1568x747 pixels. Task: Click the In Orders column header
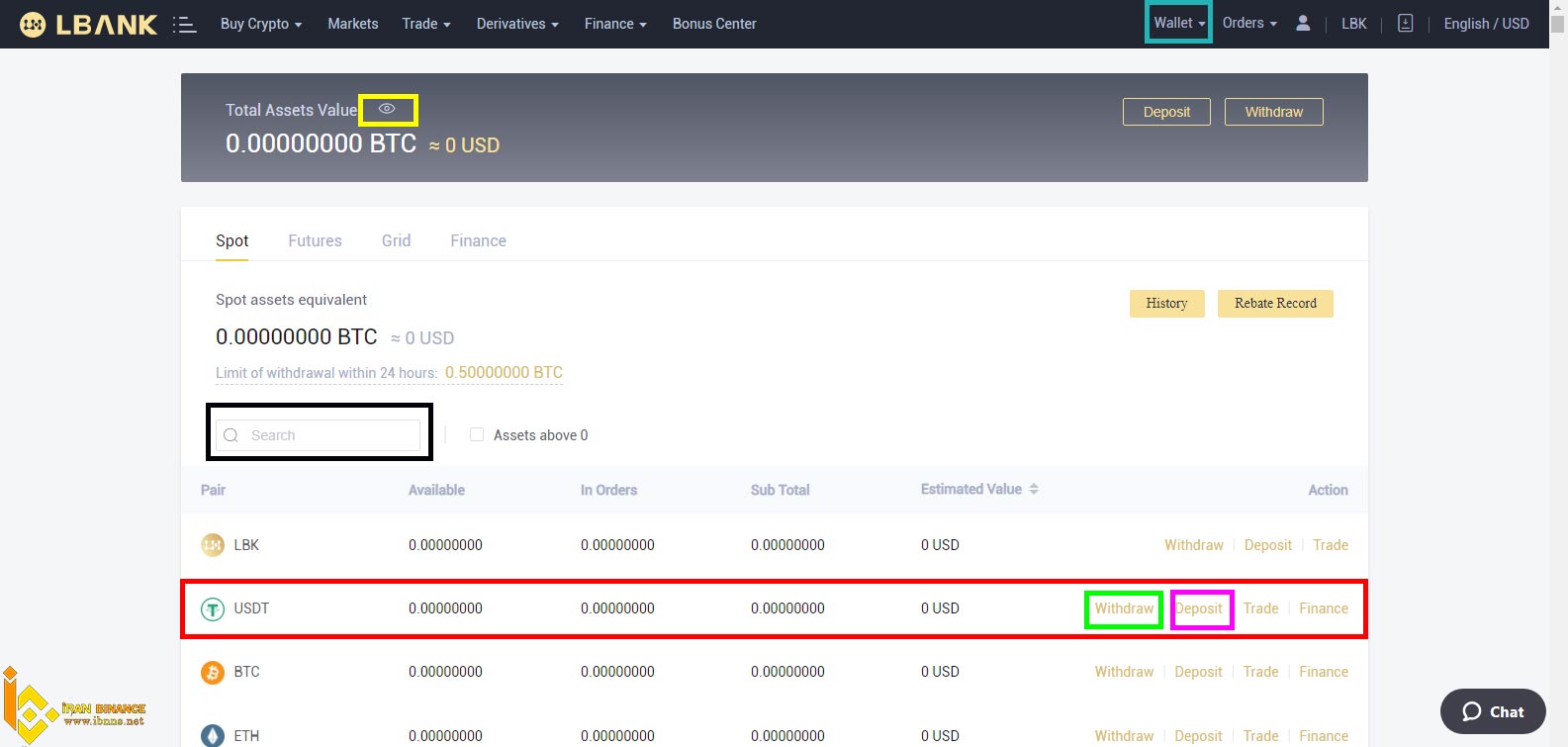(608, 490)
